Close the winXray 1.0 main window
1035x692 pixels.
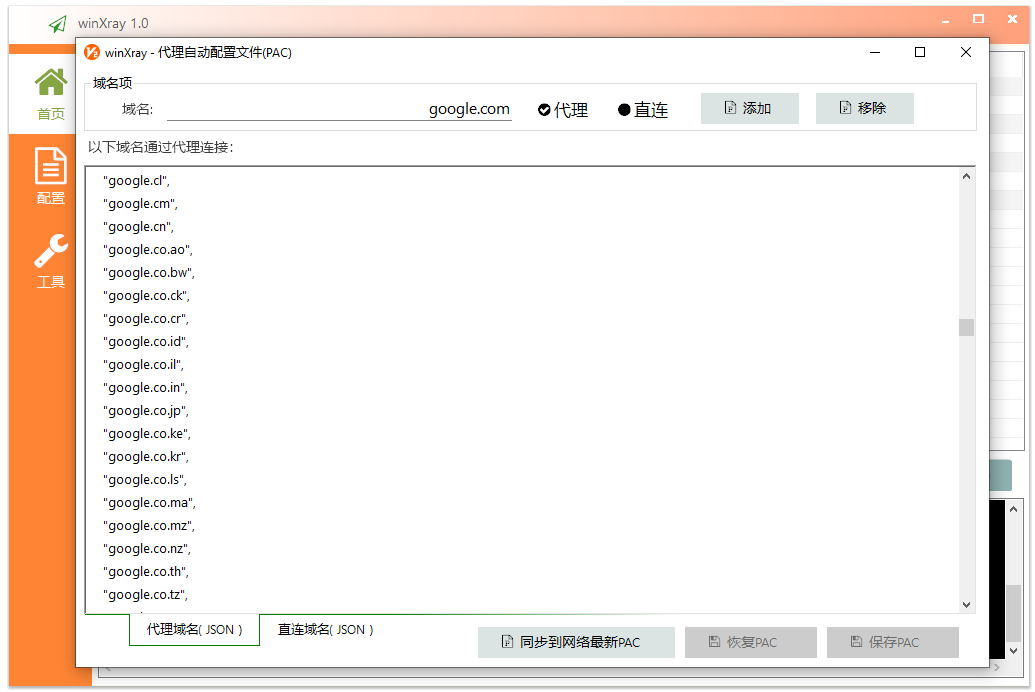[1012, 19]
